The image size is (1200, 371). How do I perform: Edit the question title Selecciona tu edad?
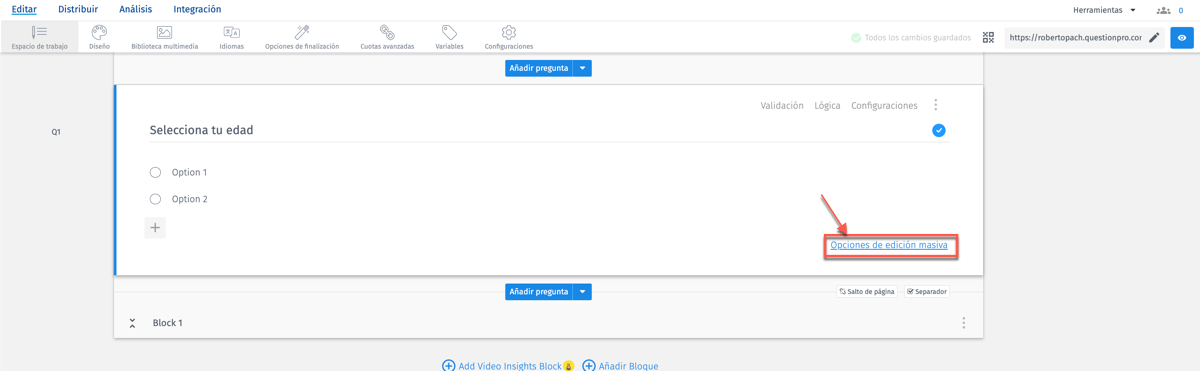tap(201, 130)
